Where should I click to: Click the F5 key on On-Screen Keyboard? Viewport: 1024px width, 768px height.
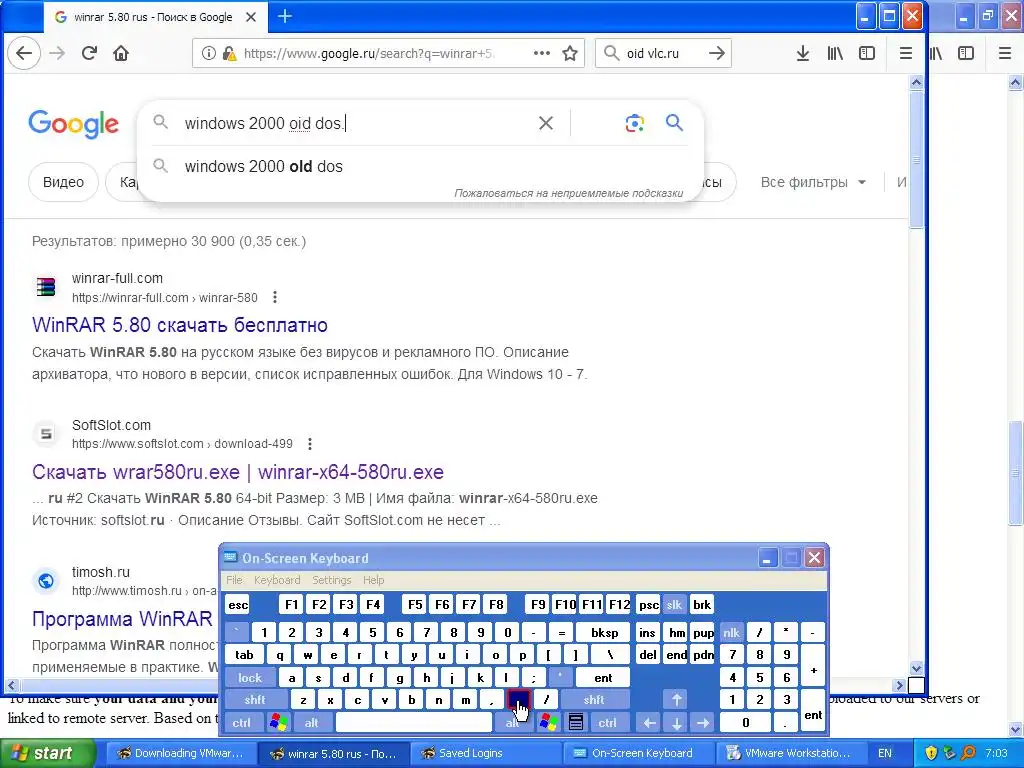click(415, 605)
